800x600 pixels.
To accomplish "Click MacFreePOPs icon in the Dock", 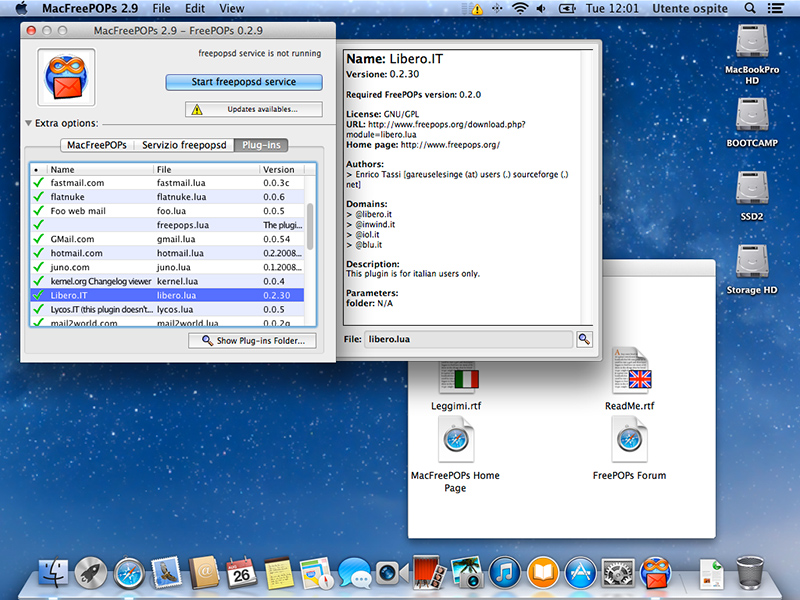I will click(x=656, y=572).
